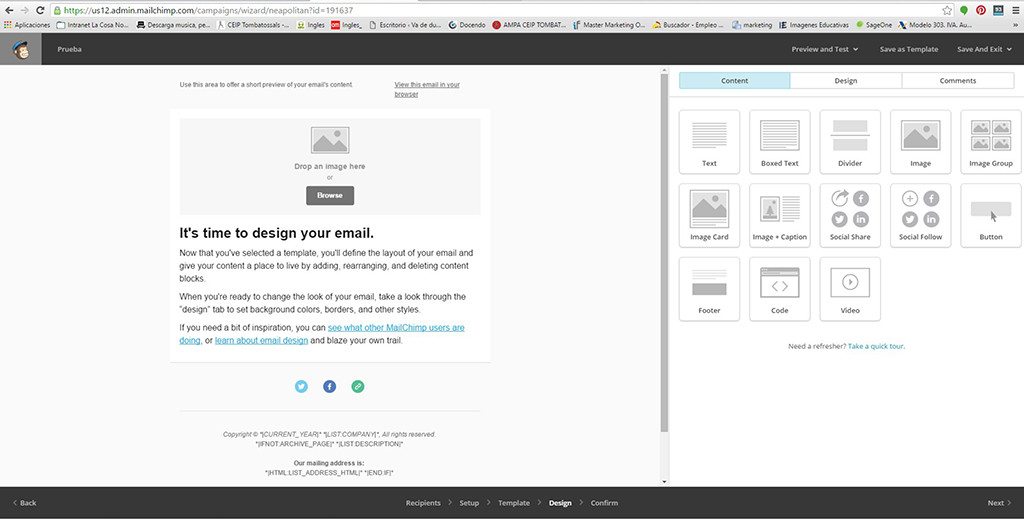The image size is (1024, 519).
Task: Reload the page with browser refresh icon
Action: [40, 10]
